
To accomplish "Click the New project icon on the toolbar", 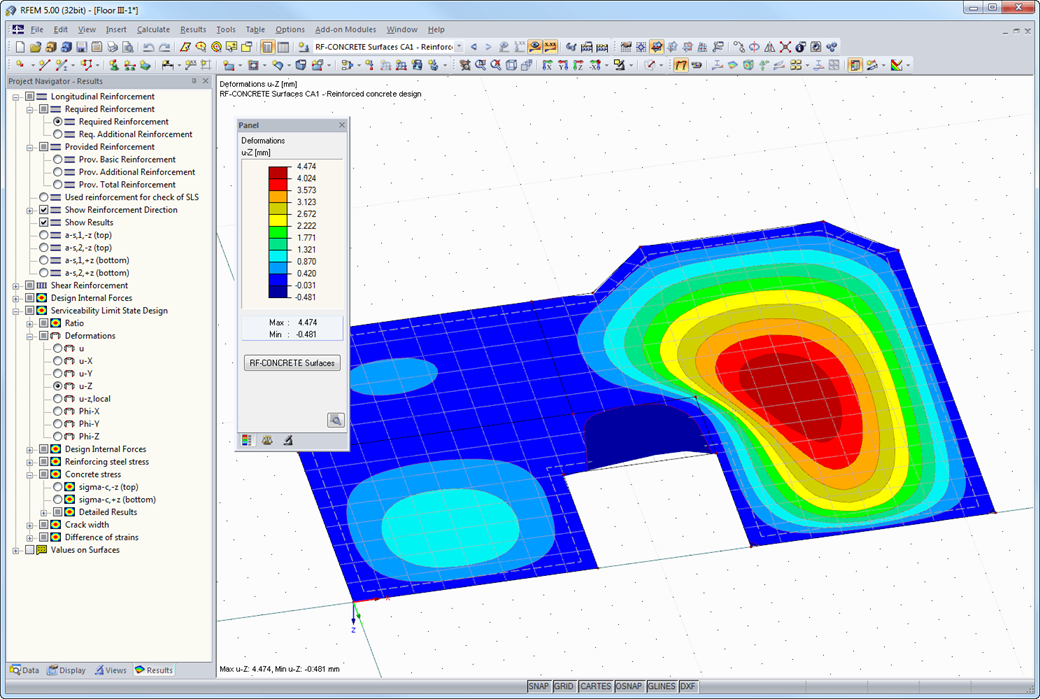I will tap(20, 47).
